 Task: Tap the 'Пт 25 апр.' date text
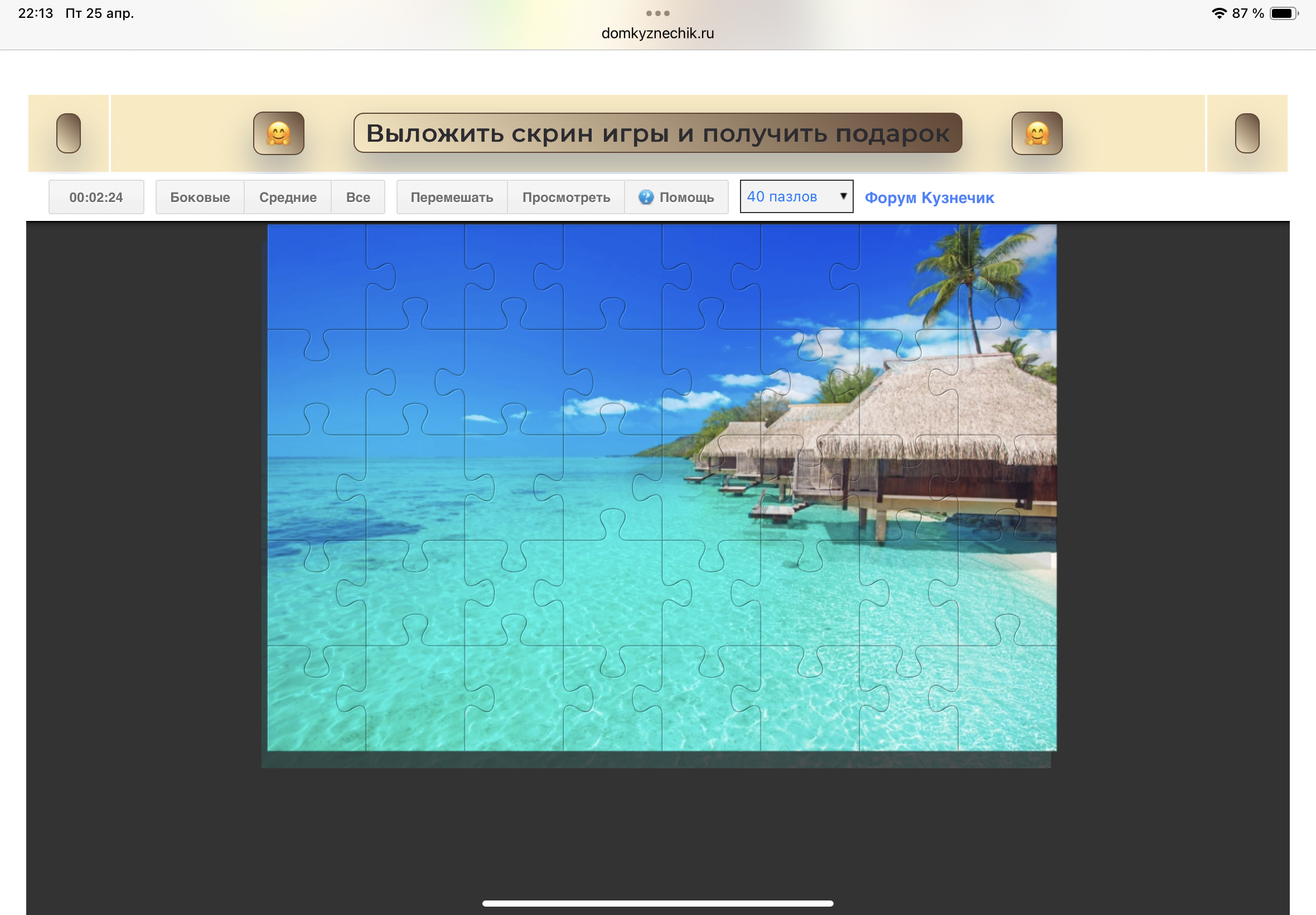pos(100,13)
